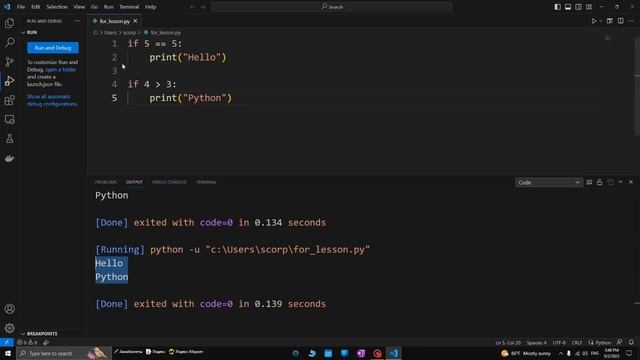Go back with the title bar left arrow

pos(192,7)
